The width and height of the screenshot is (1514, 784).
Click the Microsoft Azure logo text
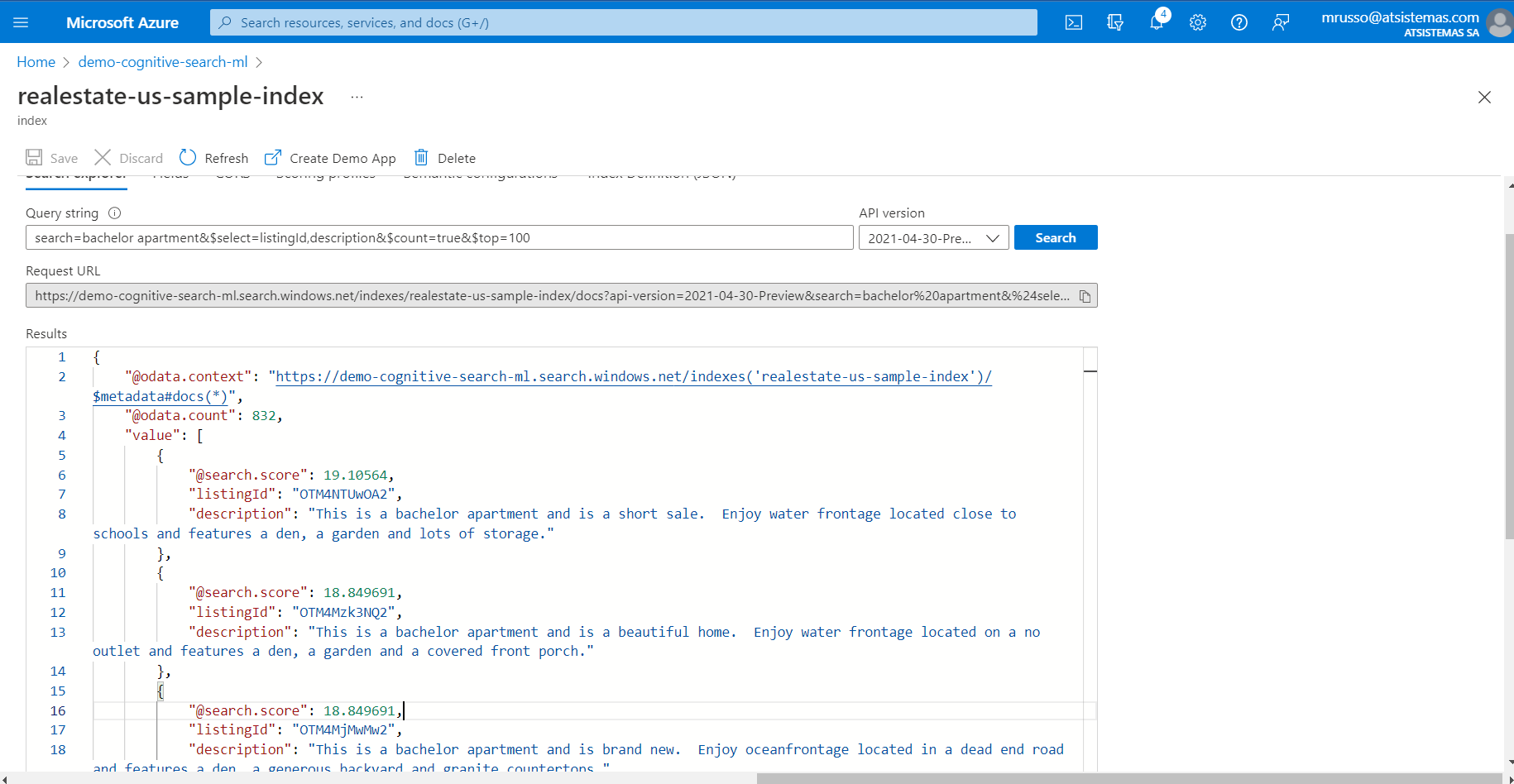coord(122,22)
